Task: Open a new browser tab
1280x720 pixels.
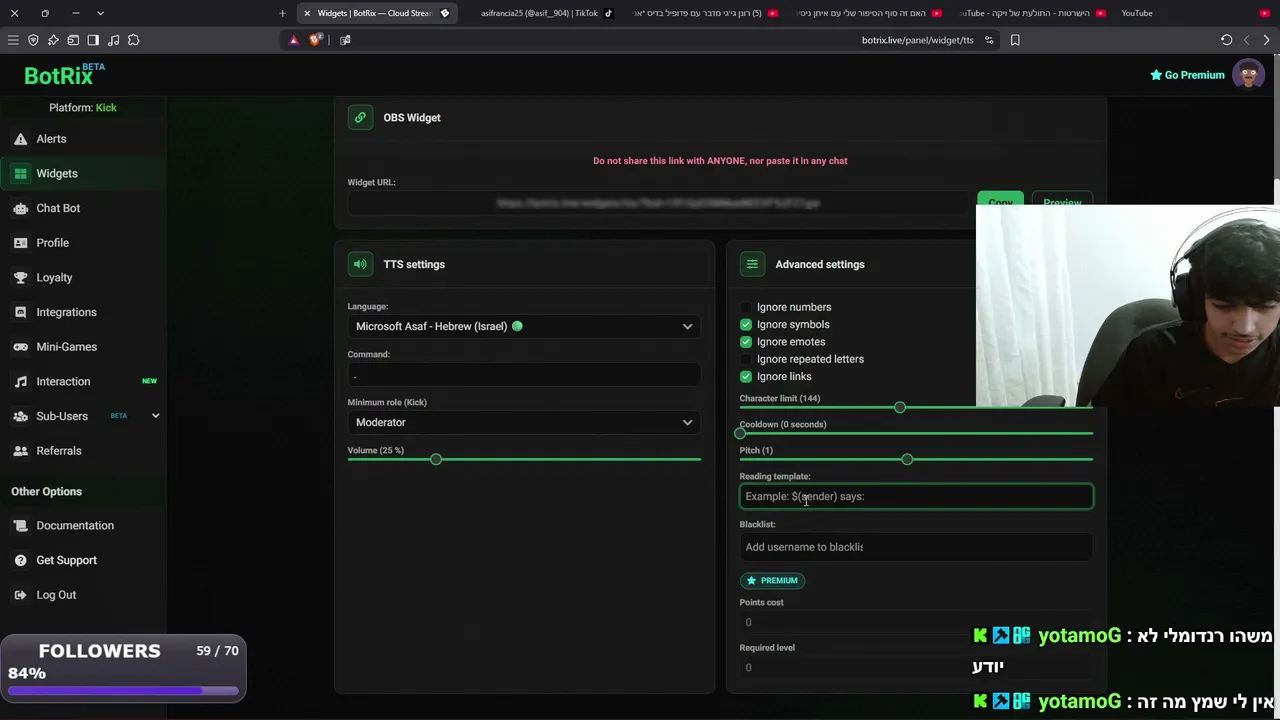Action: click(282, 13)
